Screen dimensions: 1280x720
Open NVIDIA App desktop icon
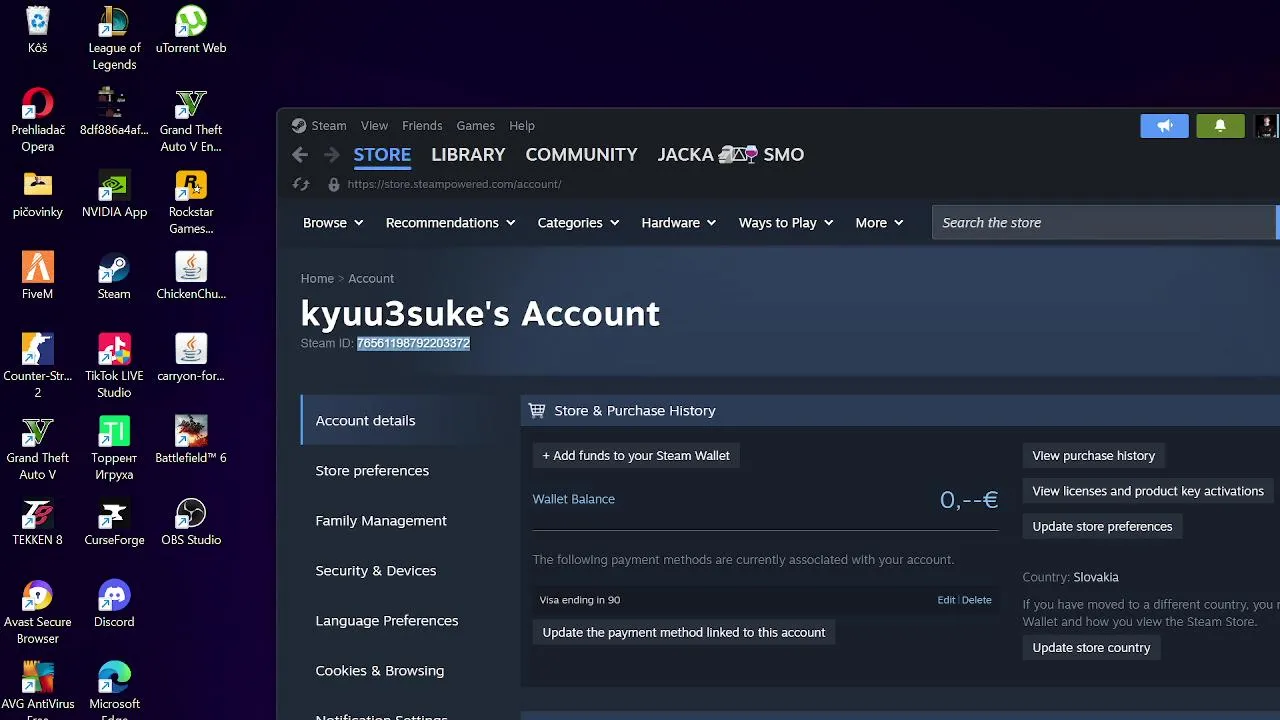point(114,194)
